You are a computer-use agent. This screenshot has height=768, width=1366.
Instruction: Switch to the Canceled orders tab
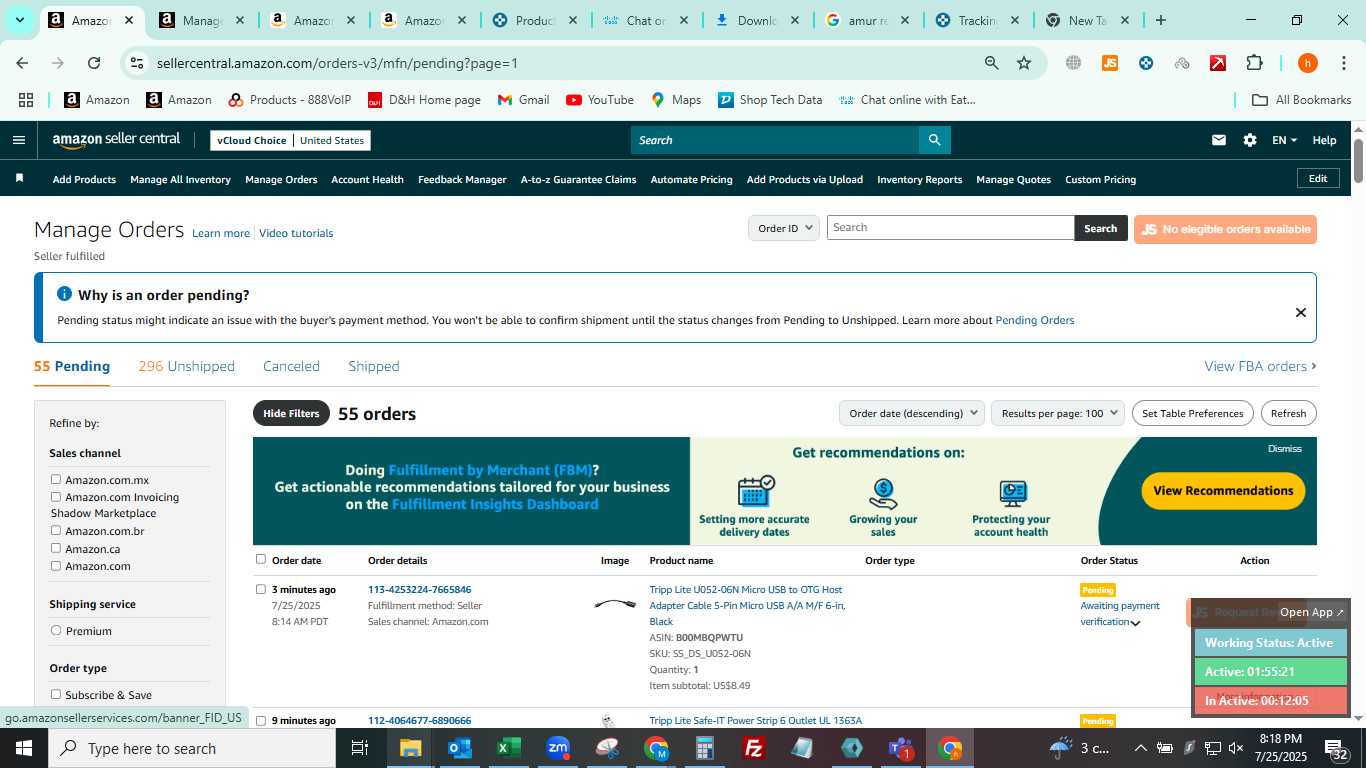click(x=291, y=366)
